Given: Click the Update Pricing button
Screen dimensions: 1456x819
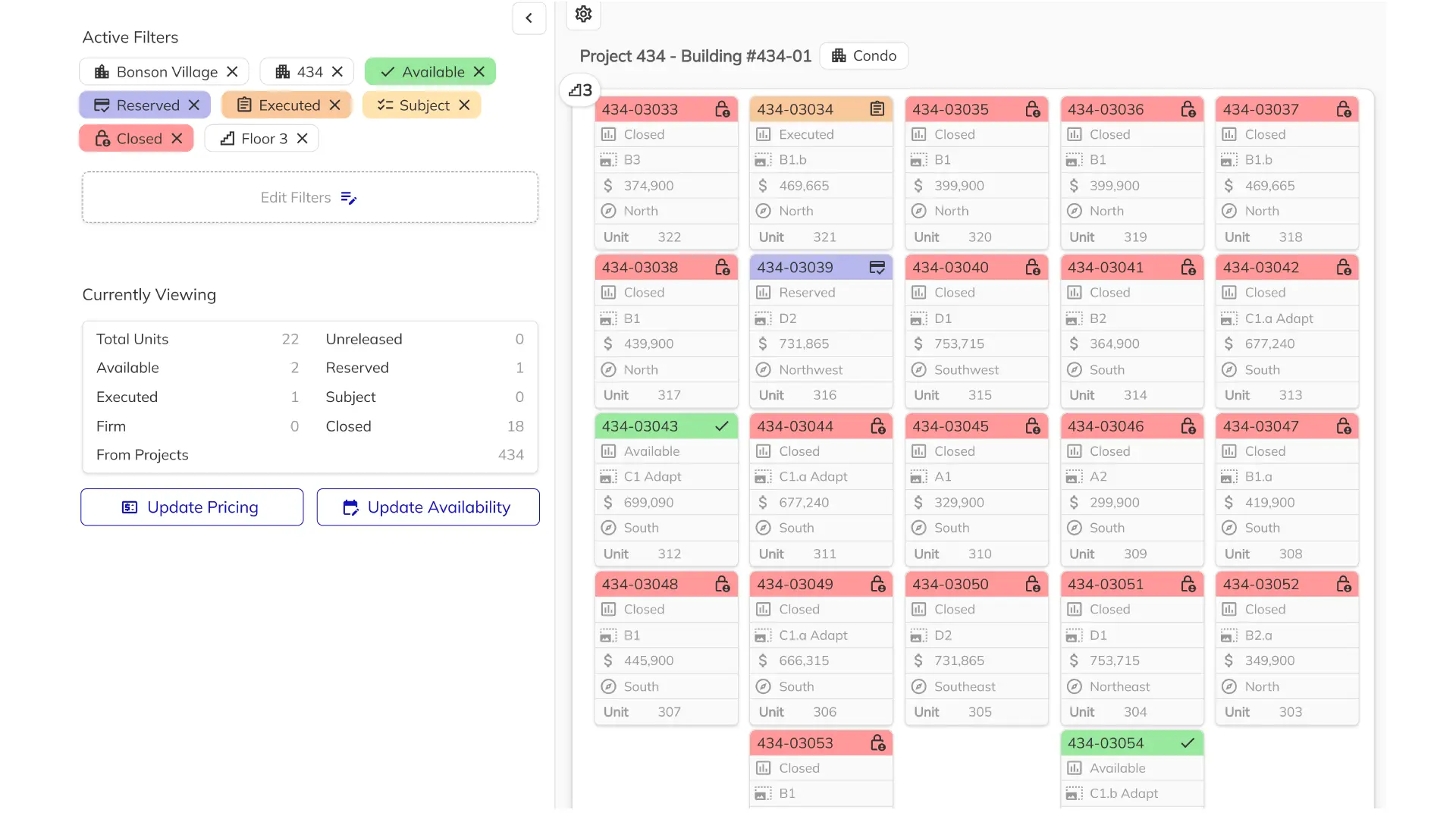Looking at the screenshot, I should 192,507.
